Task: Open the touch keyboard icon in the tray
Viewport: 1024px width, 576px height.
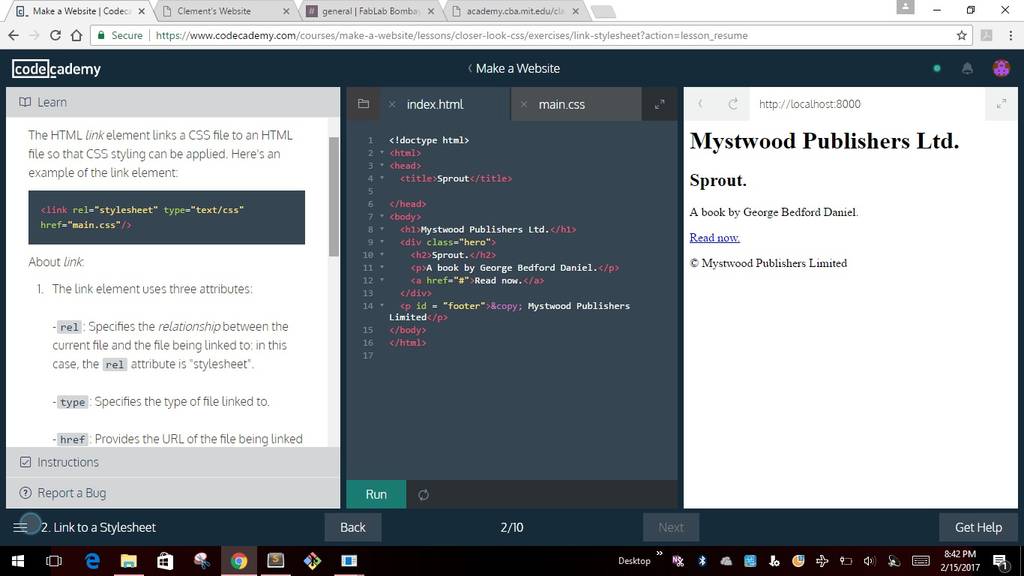Action: [921, 560]
